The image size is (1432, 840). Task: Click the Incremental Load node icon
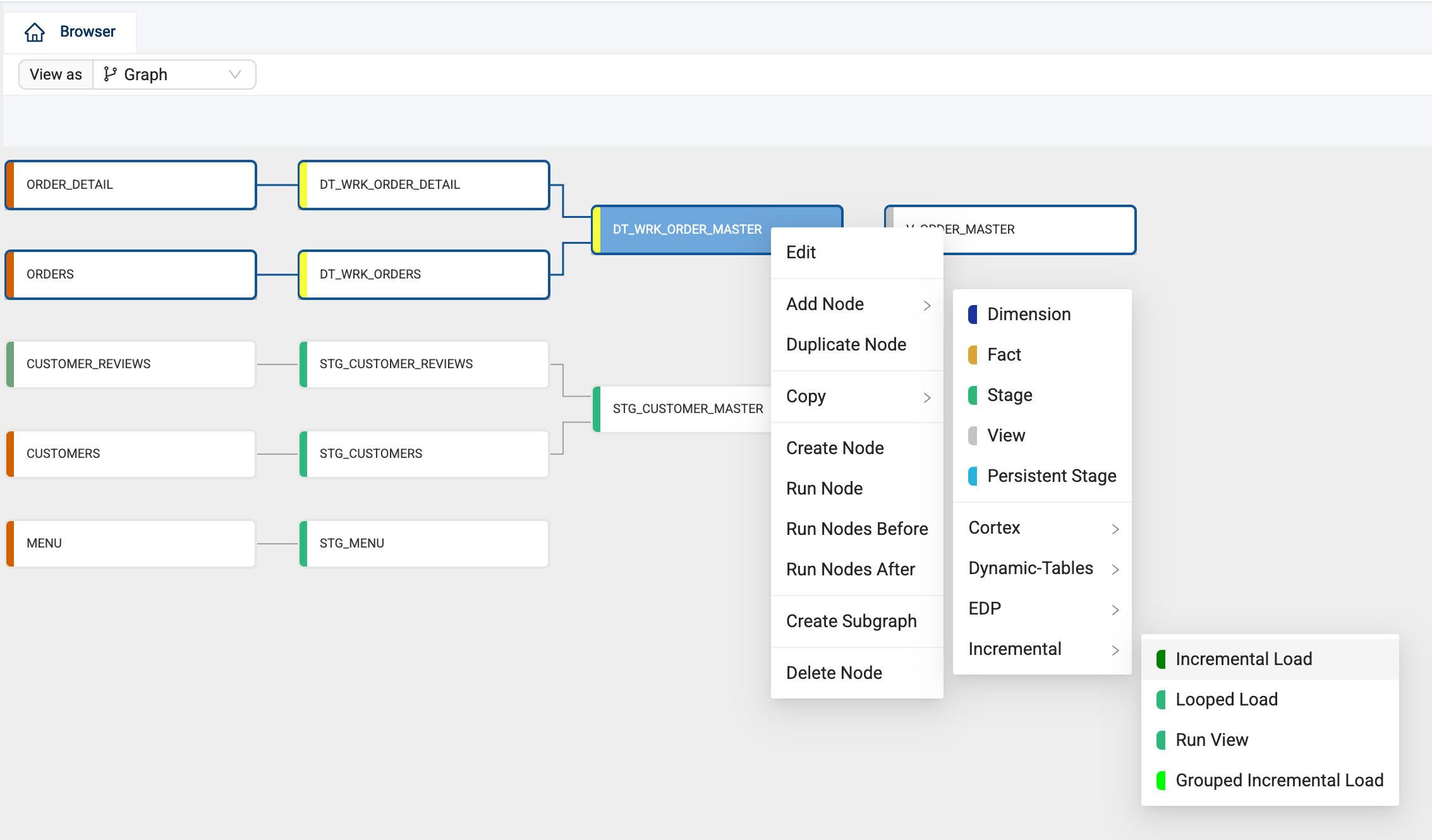tap(1162, 659)
